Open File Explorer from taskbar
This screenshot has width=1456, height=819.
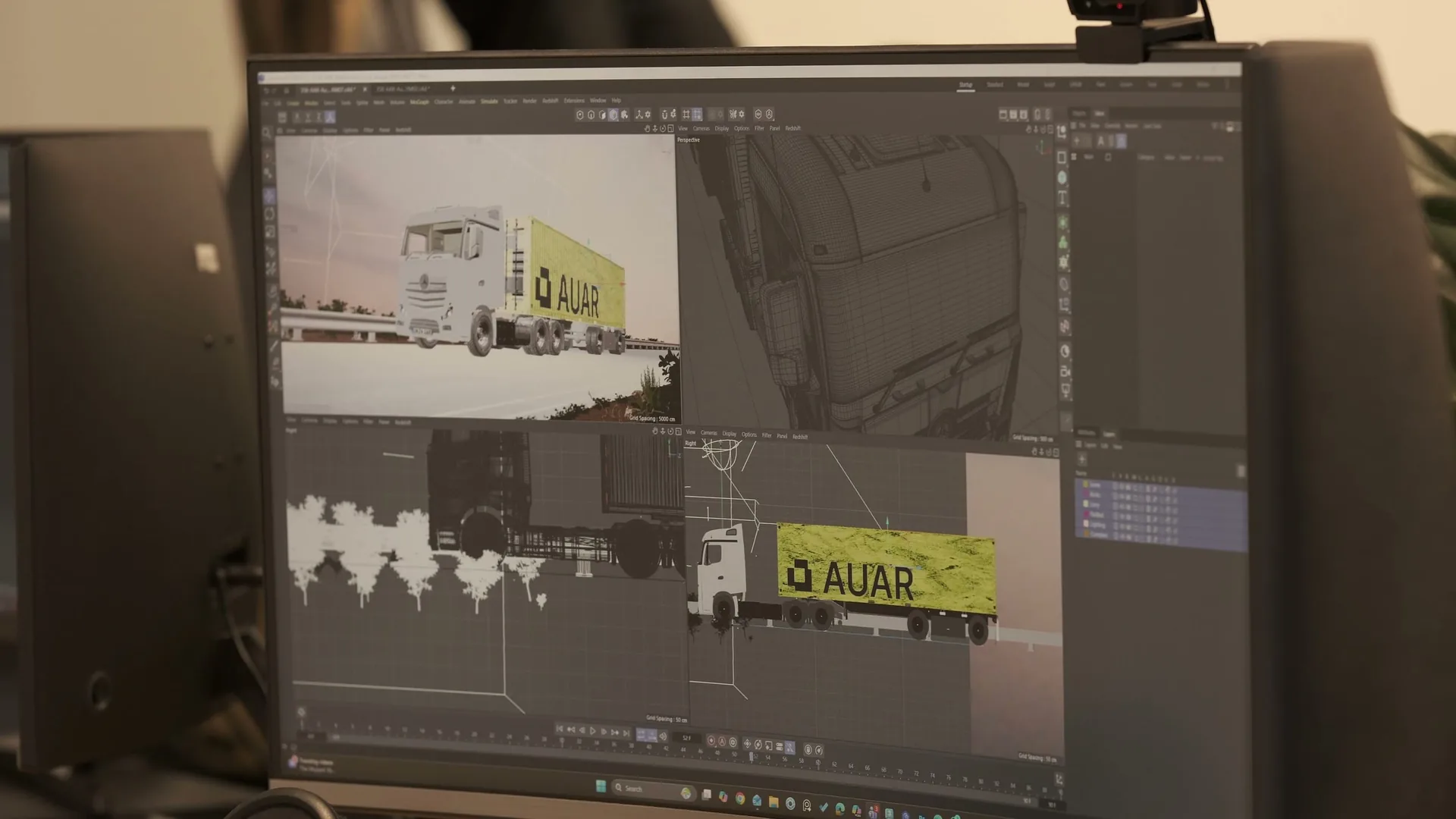pos(773,802)
